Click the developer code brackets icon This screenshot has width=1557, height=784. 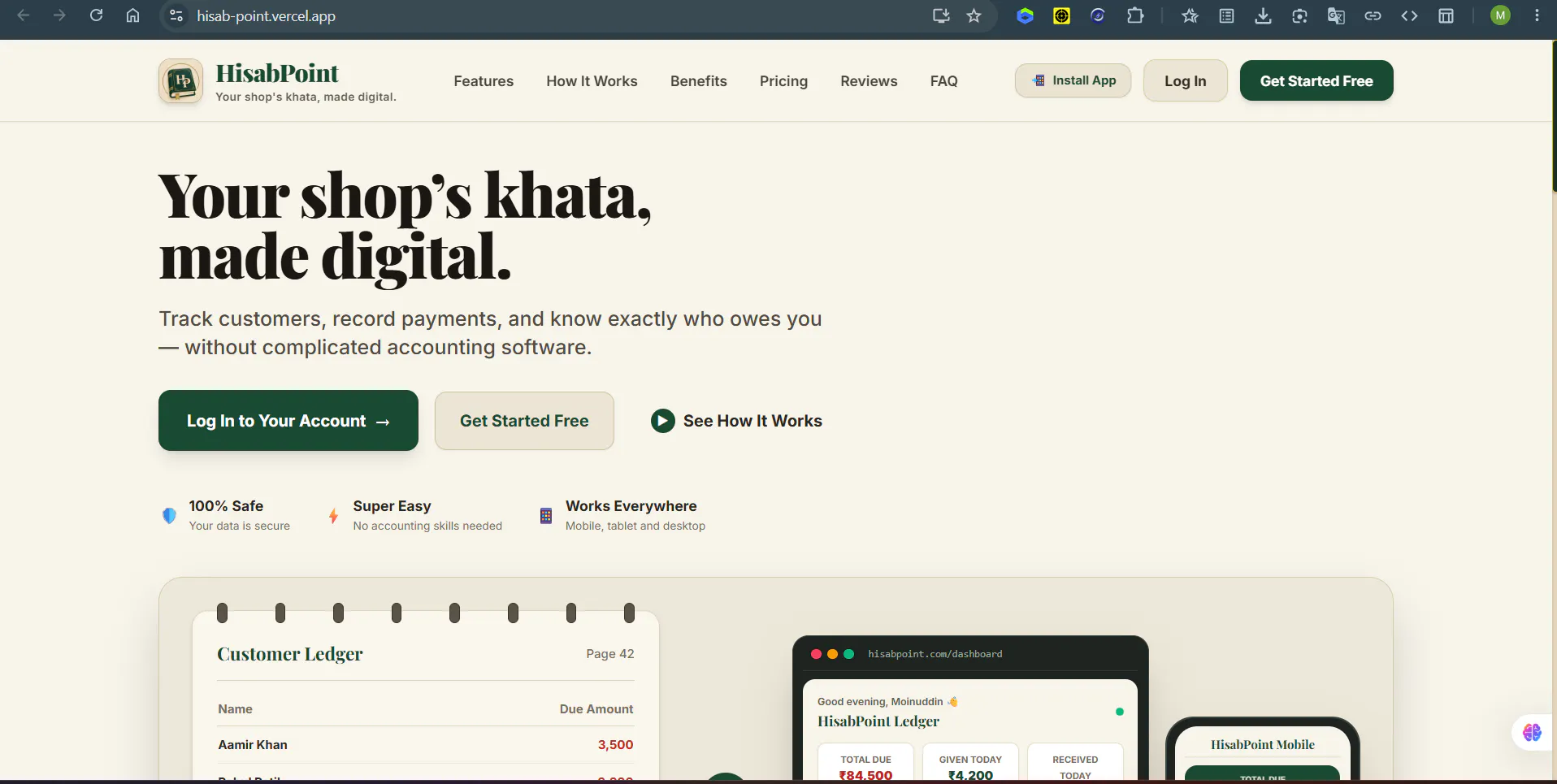1409,15
